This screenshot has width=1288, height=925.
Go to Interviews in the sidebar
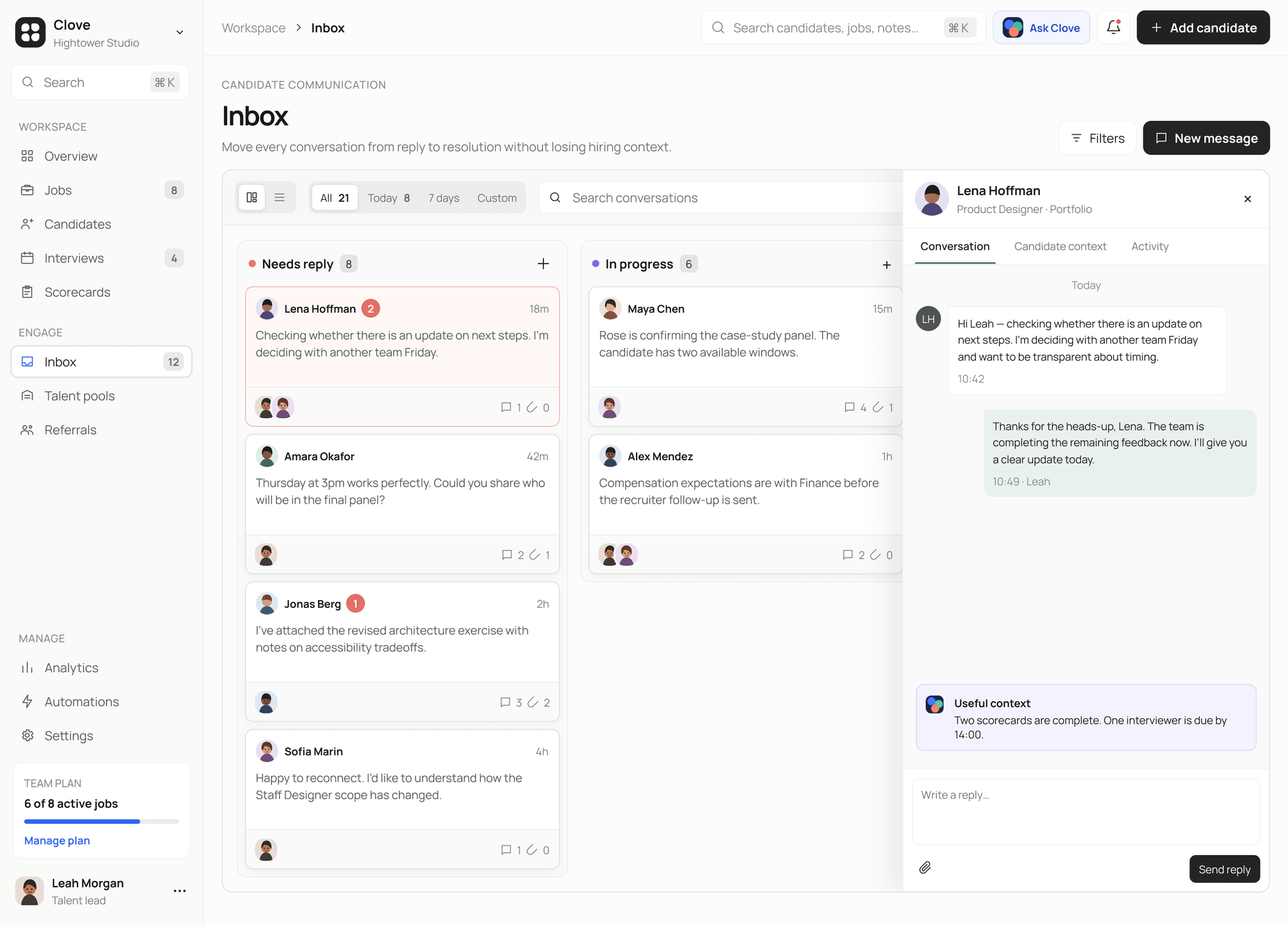click(x=101, y=258)
